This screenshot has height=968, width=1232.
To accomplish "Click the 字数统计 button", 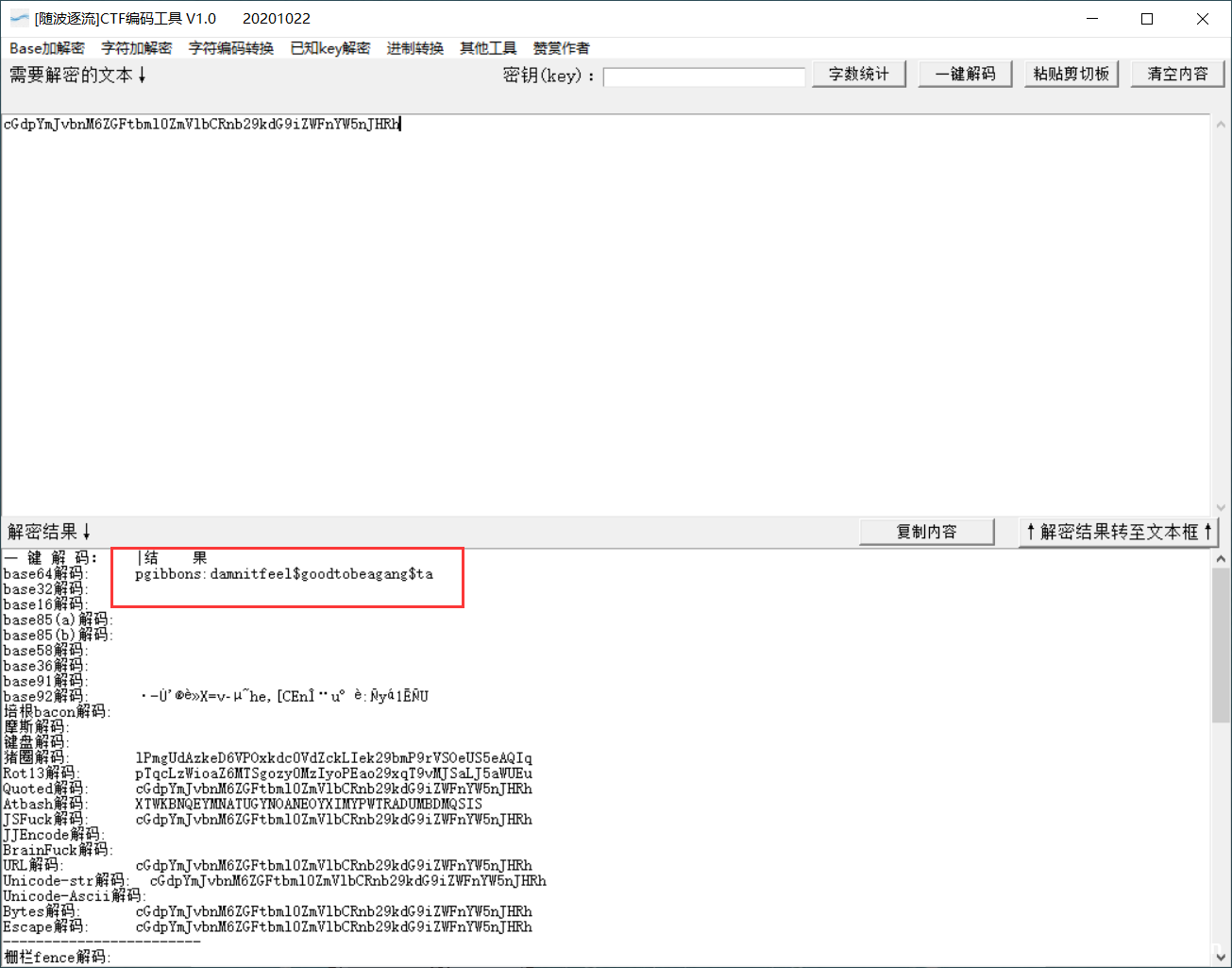I will tap(858, 74).
